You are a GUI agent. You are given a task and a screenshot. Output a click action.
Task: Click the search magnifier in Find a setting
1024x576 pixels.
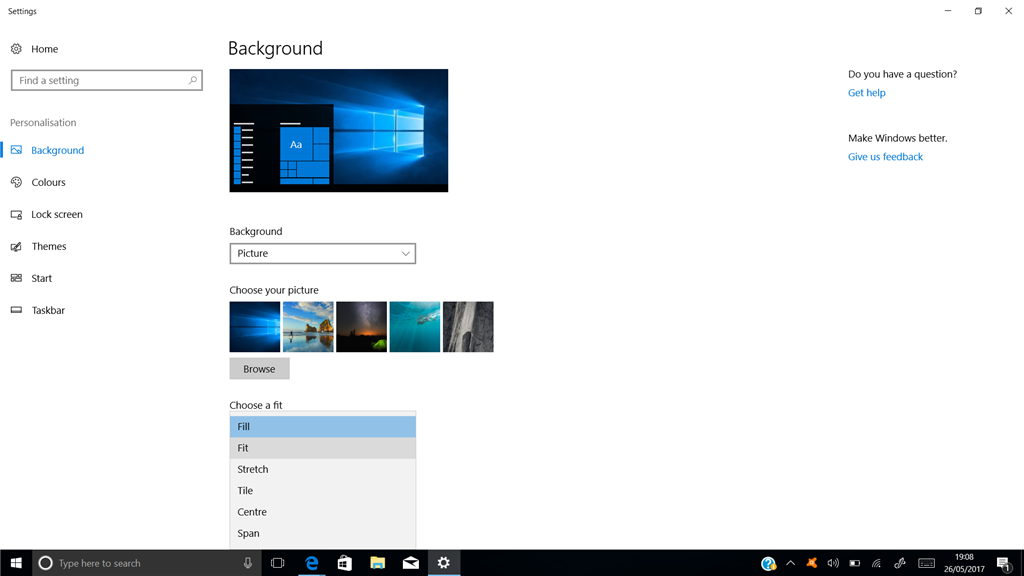point(193,80)
